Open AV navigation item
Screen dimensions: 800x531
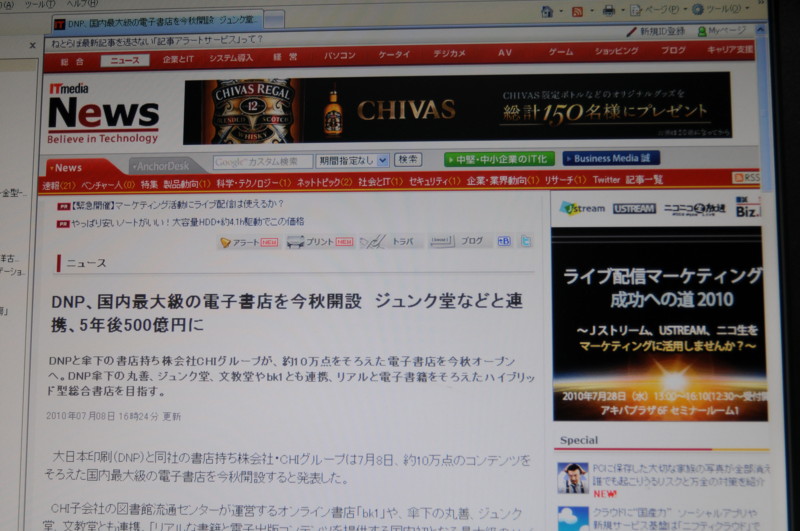click(x=505, y=52)
